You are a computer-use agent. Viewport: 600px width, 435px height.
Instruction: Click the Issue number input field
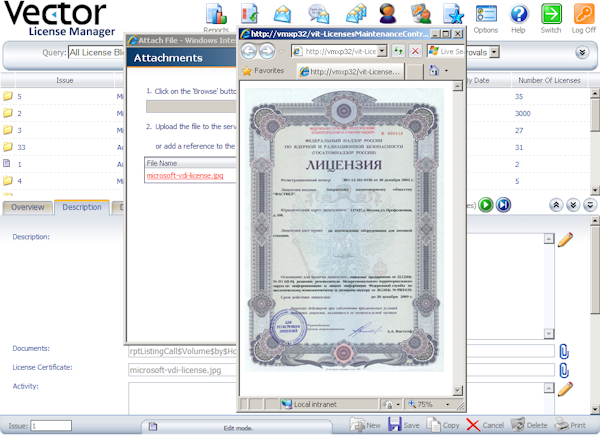51,426
